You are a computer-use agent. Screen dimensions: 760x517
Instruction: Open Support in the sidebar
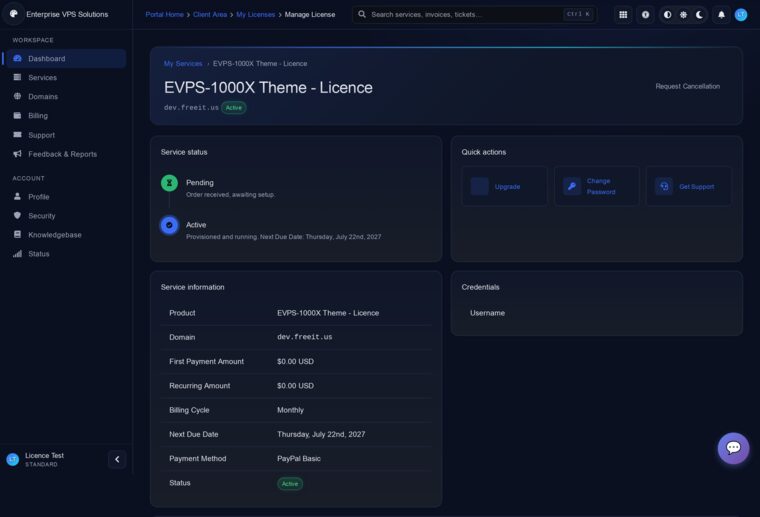pyautogui.click(x=66, y=135)
